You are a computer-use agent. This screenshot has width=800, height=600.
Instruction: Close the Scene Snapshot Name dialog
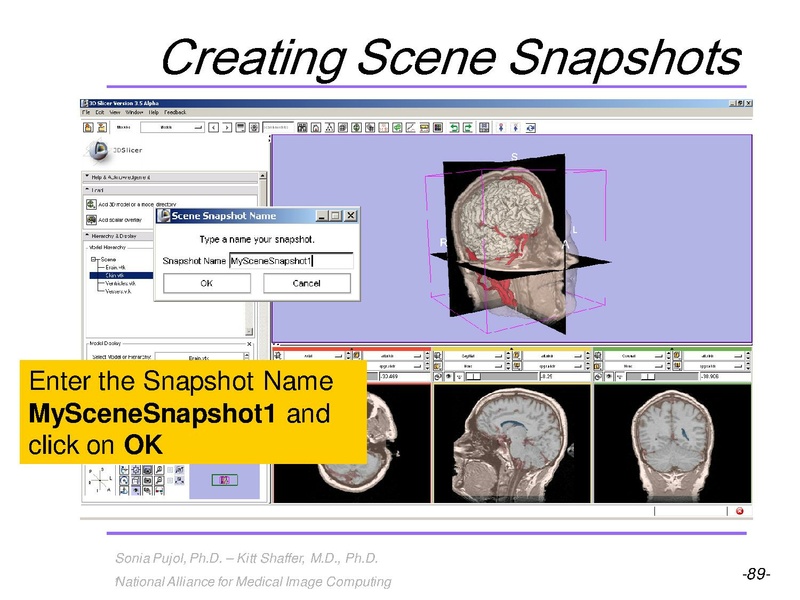(x=351, y=216)
